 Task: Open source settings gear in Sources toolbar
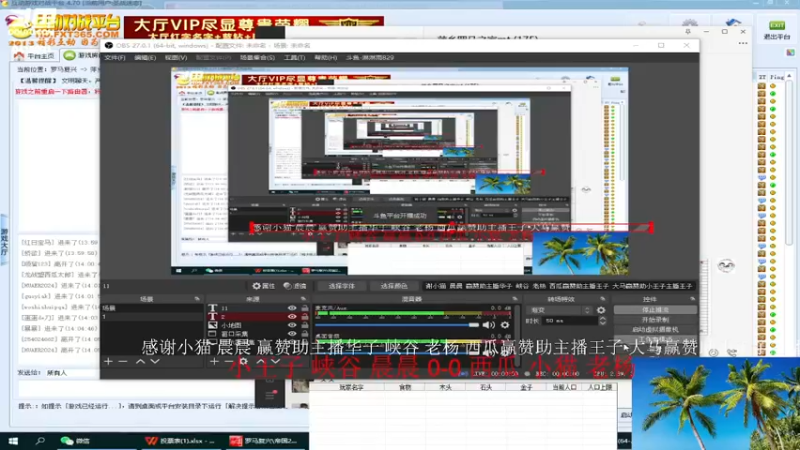click(244, 361)
